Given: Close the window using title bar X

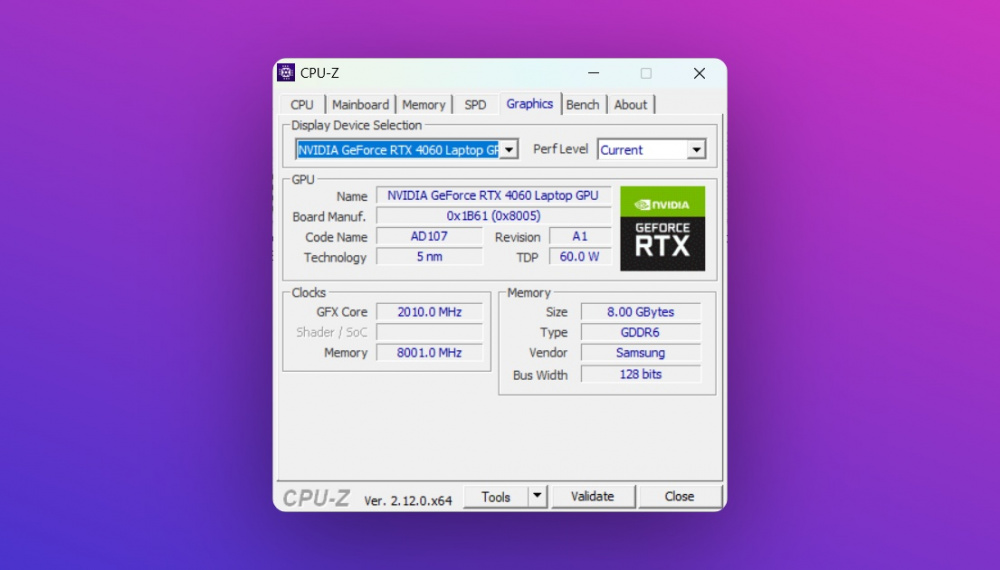Looking at the screenshot, I should (699, 73).
